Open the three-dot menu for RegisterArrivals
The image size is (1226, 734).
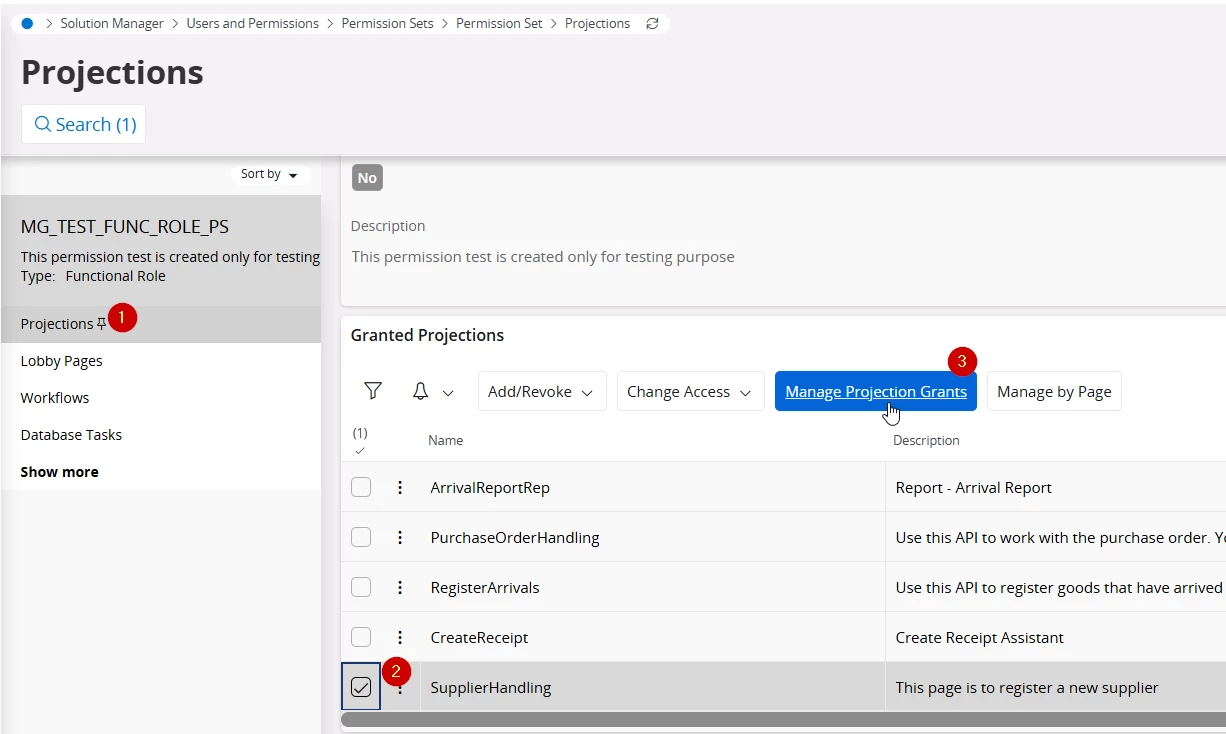(400, 587)
